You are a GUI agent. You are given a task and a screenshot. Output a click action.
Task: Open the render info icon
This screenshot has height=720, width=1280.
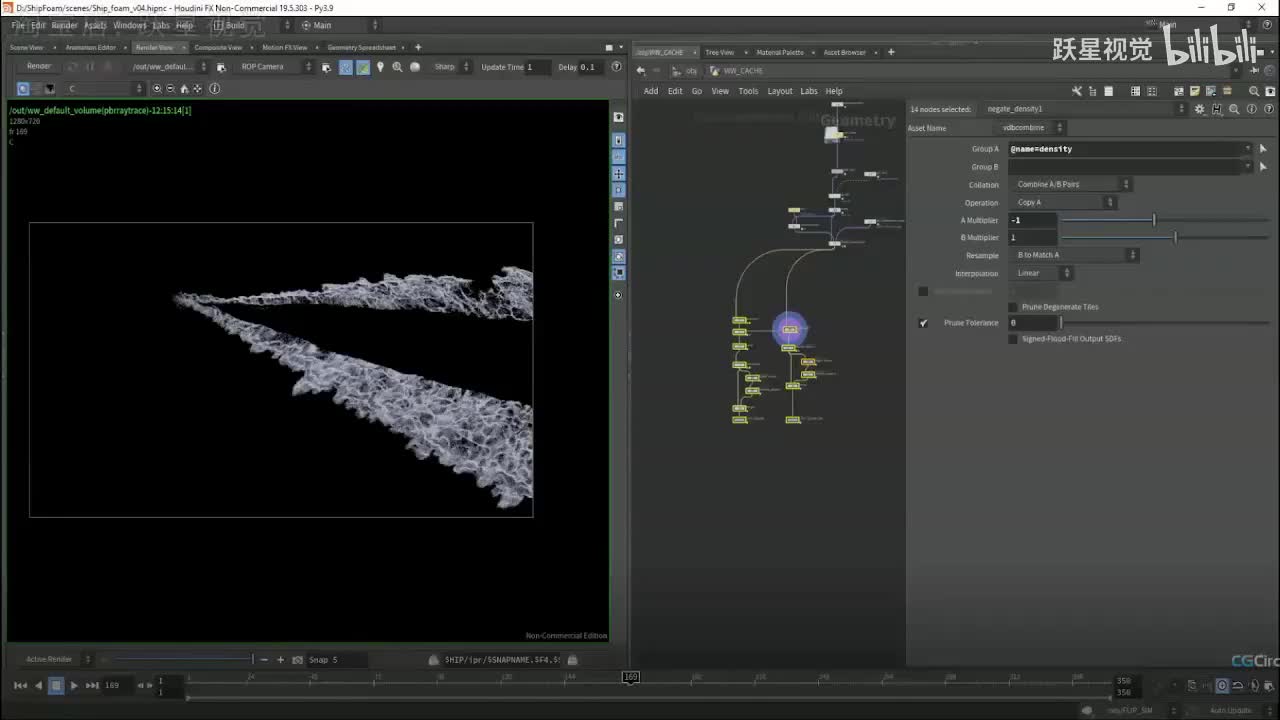214,89
